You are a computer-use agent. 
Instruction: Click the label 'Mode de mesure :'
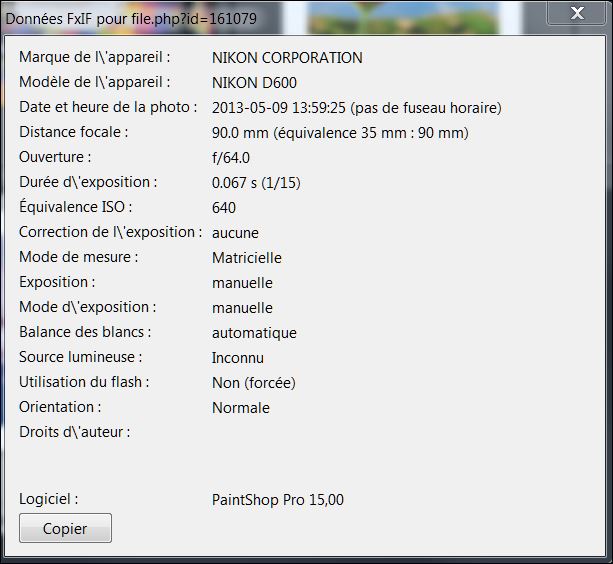pyautogui.click(x=79, y=257)
